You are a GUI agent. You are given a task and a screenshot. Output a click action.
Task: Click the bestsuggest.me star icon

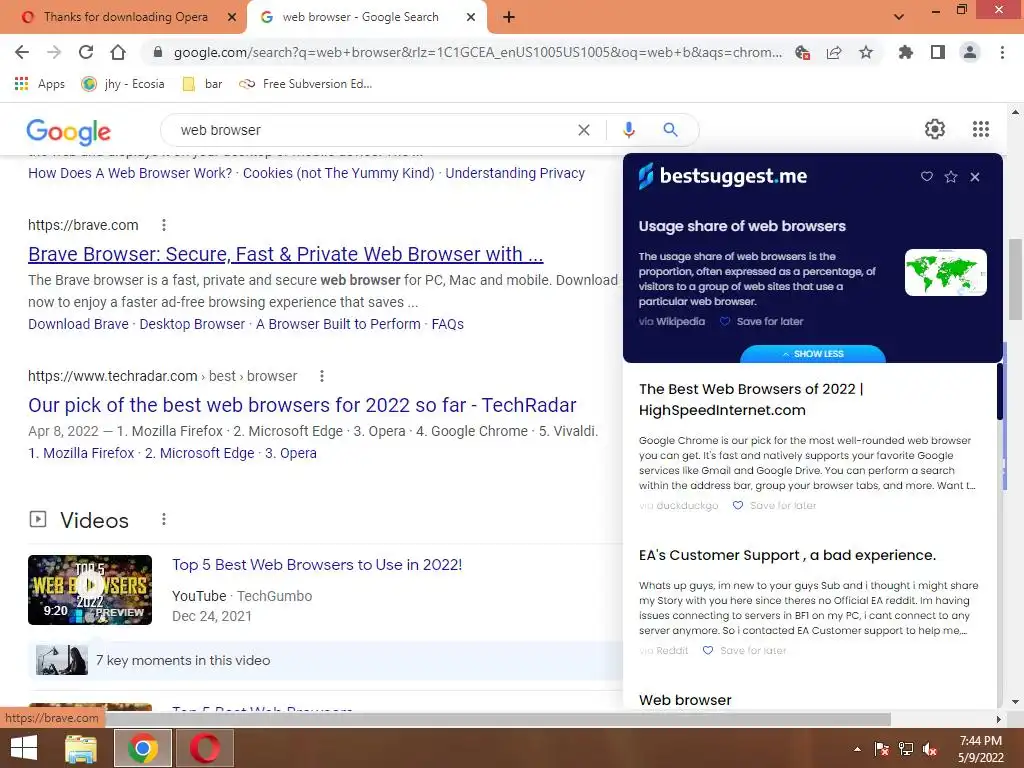point(951,176)
